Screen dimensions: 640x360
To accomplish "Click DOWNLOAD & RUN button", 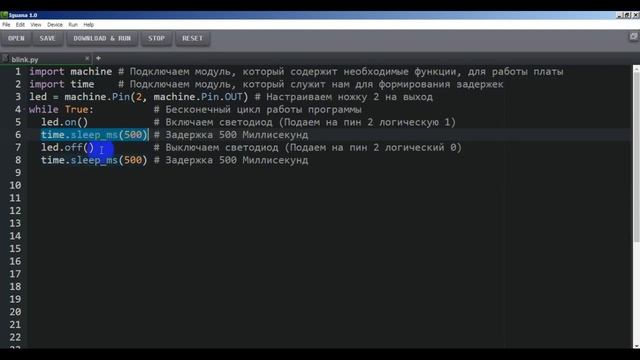I will click(102, 38).
